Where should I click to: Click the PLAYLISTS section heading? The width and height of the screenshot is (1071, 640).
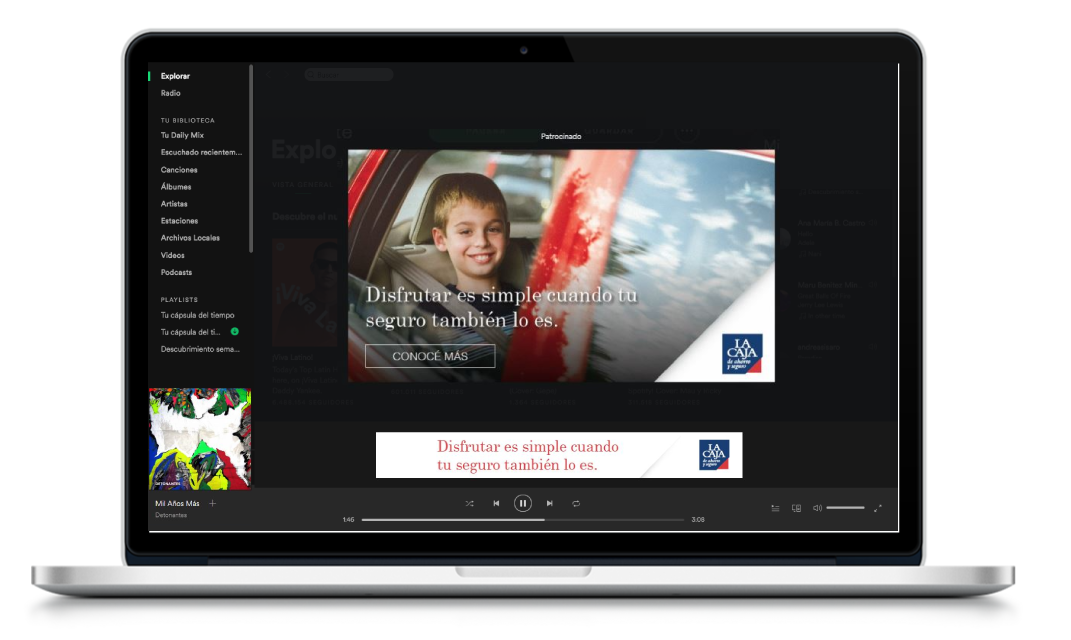pos(179,300)
